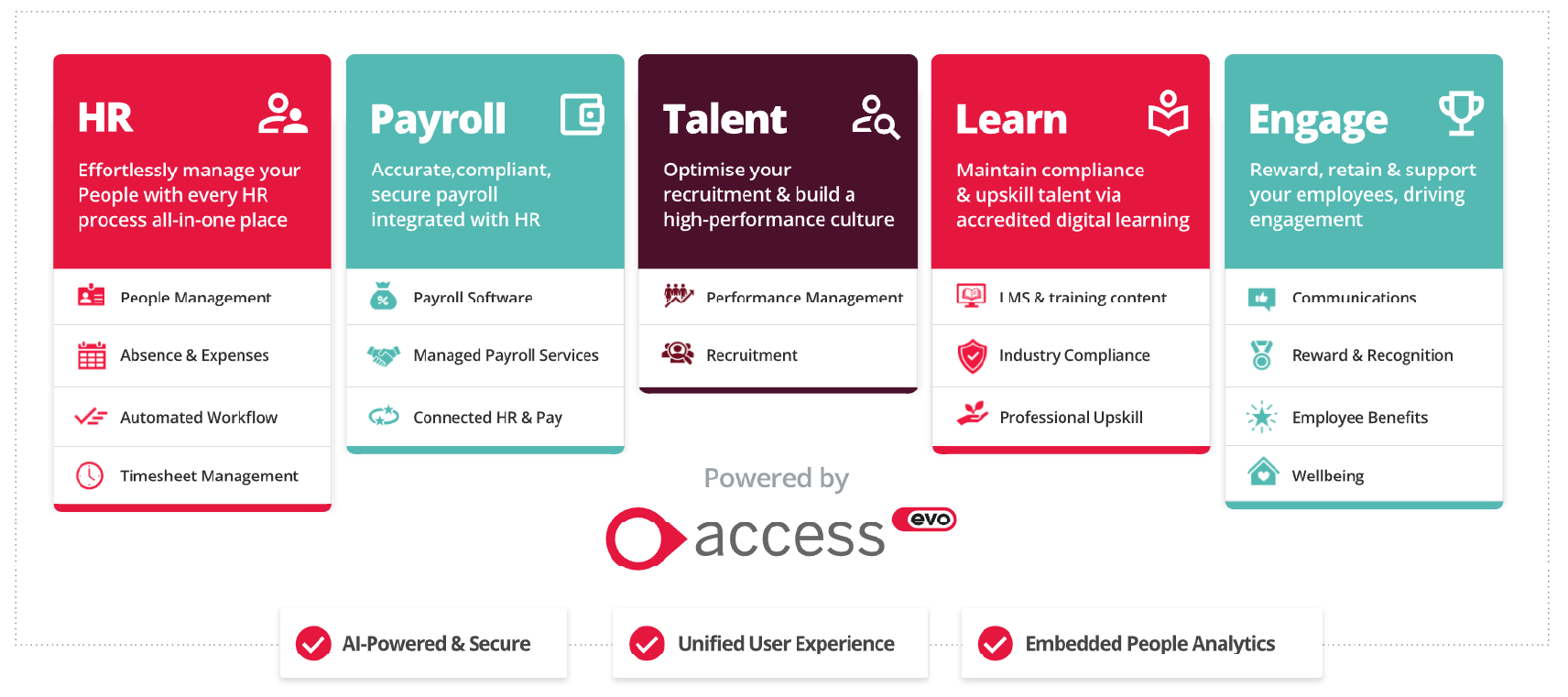Click the Wellbeing heart house icon

pyautogui.click(x=1263, y=472)
